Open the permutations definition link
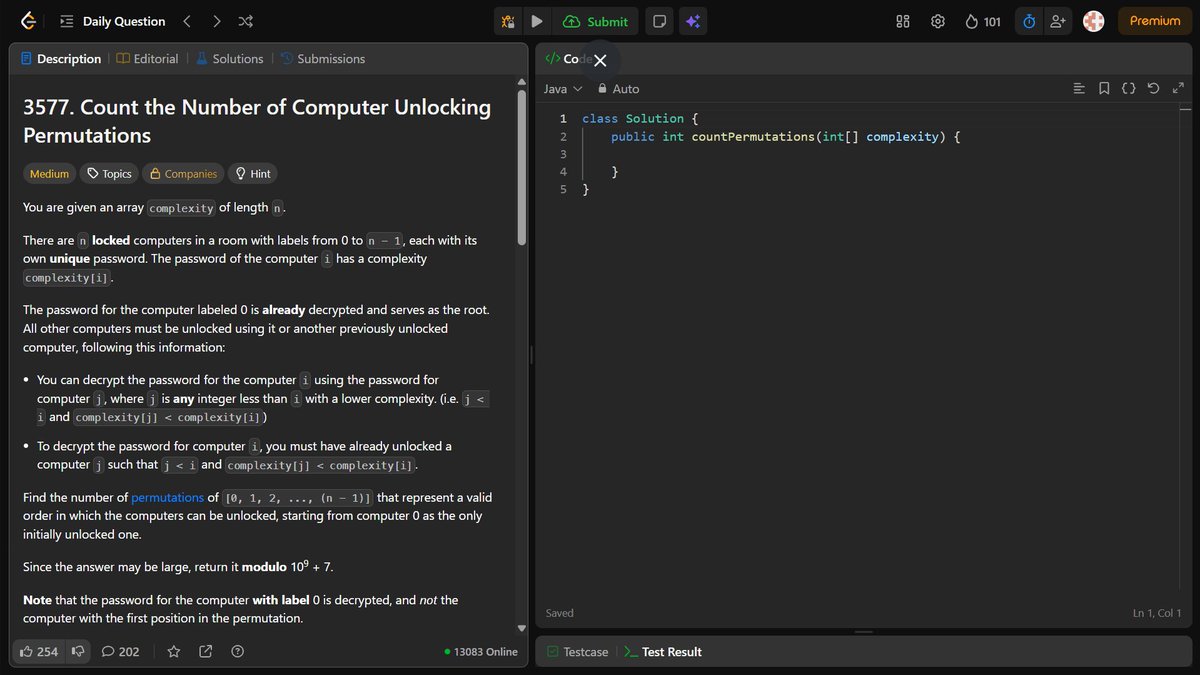1200x675 pixels. (168, 497)
